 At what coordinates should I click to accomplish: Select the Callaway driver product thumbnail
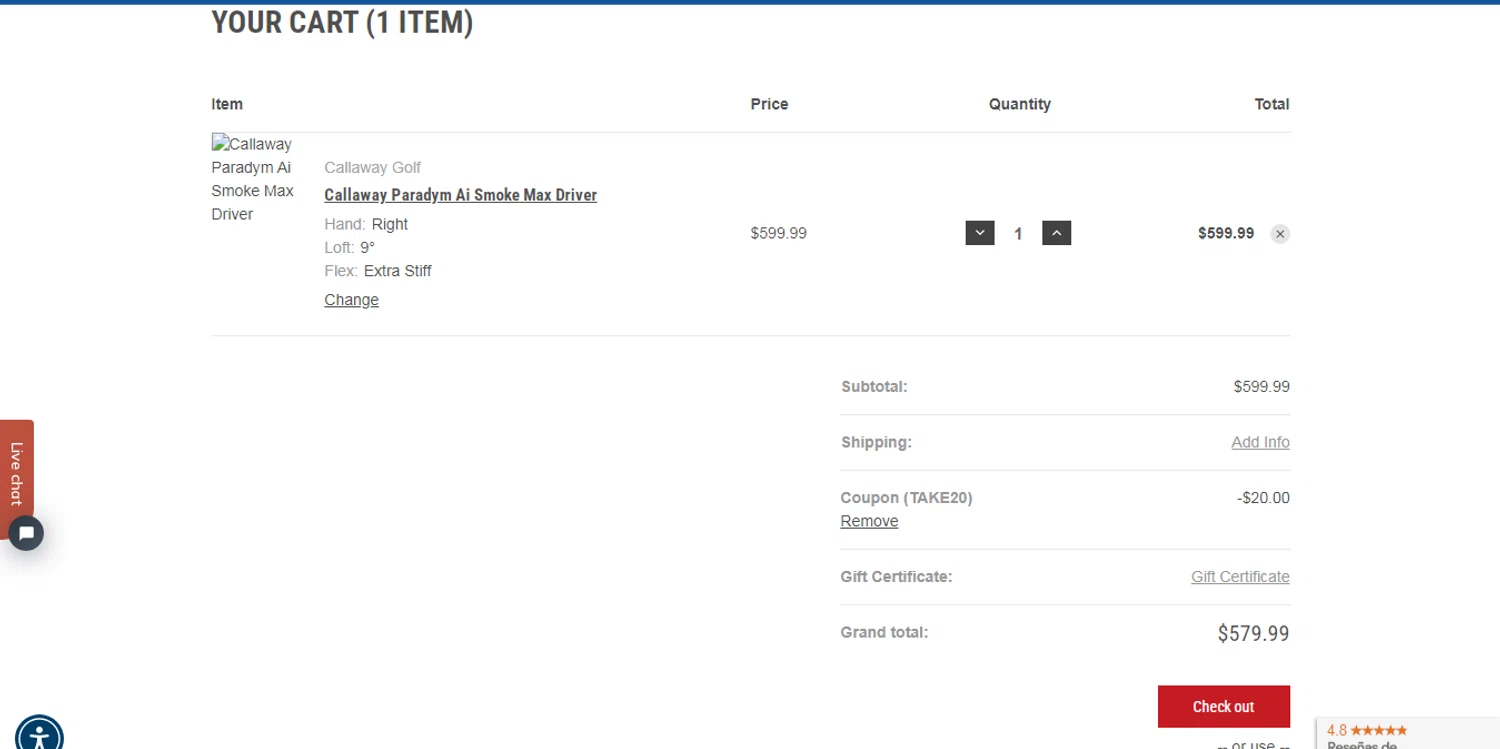(x=252, y=179)
